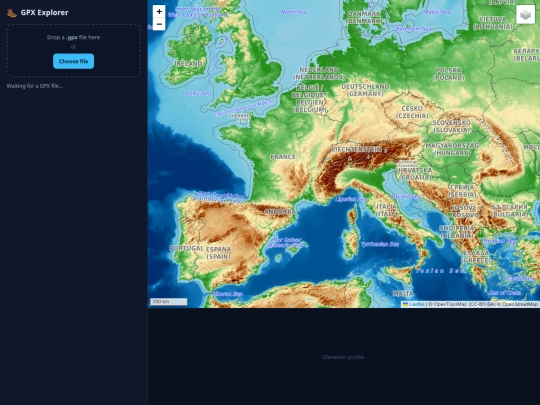Click the Celtic Sea label
Image resolution: width=540 pixels, height=405 pixels.
point(198,93)
